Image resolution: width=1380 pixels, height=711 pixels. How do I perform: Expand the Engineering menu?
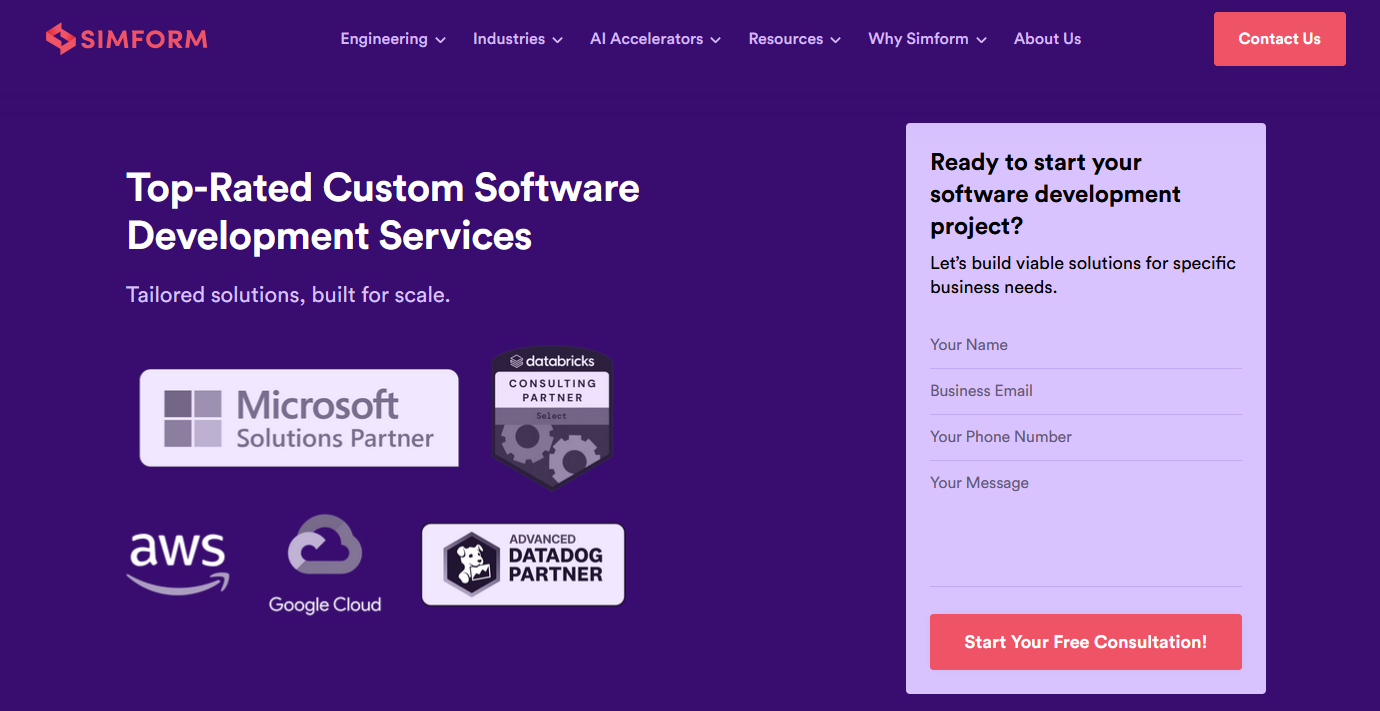(x=393, y=39)
